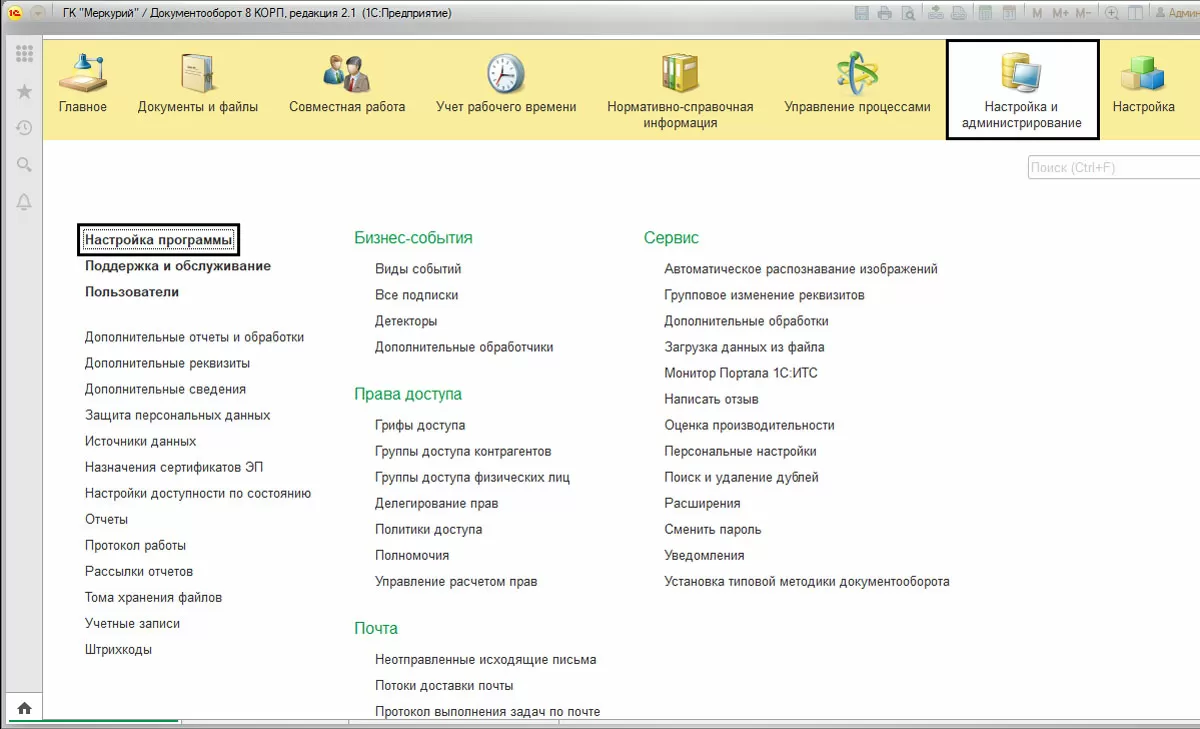
Task: Open Дополнительные сведения link
Action: coord(165,389)
